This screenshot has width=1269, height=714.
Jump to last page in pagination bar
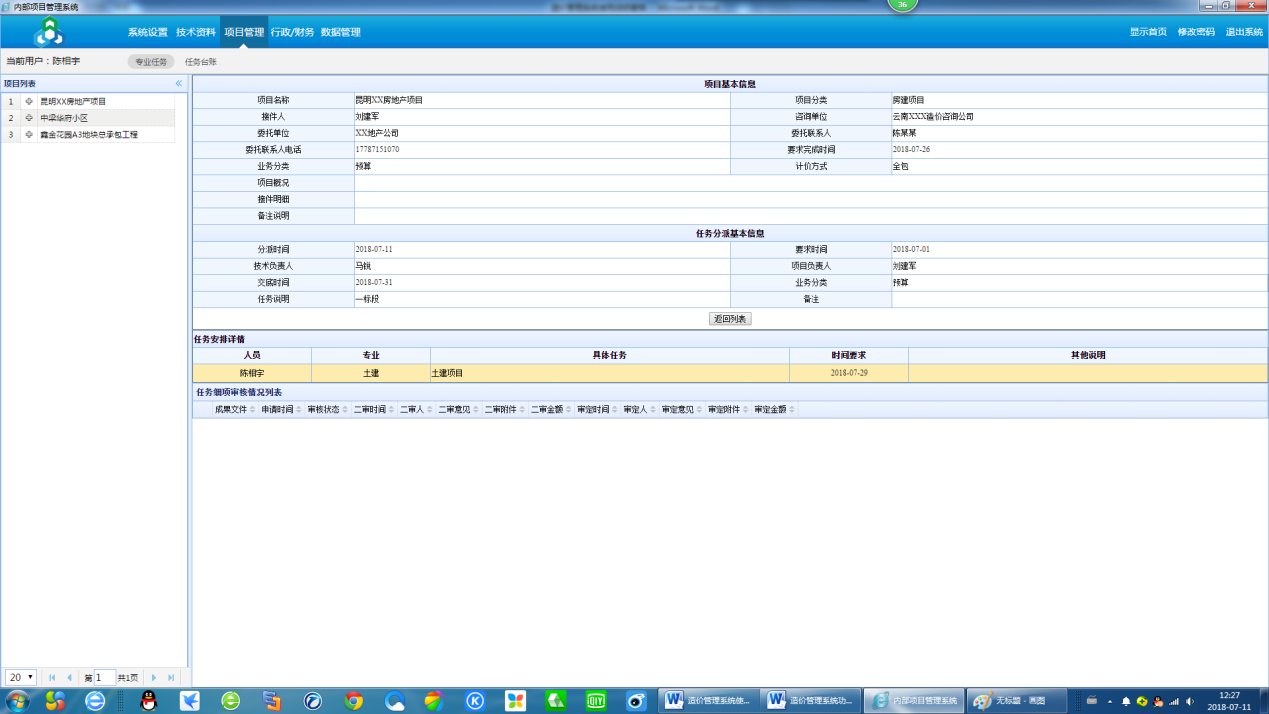click(x=171, y=678)
